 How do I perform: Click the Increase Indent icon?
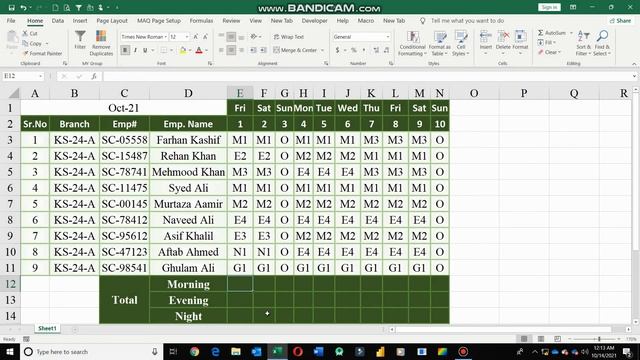click(263, 50)
